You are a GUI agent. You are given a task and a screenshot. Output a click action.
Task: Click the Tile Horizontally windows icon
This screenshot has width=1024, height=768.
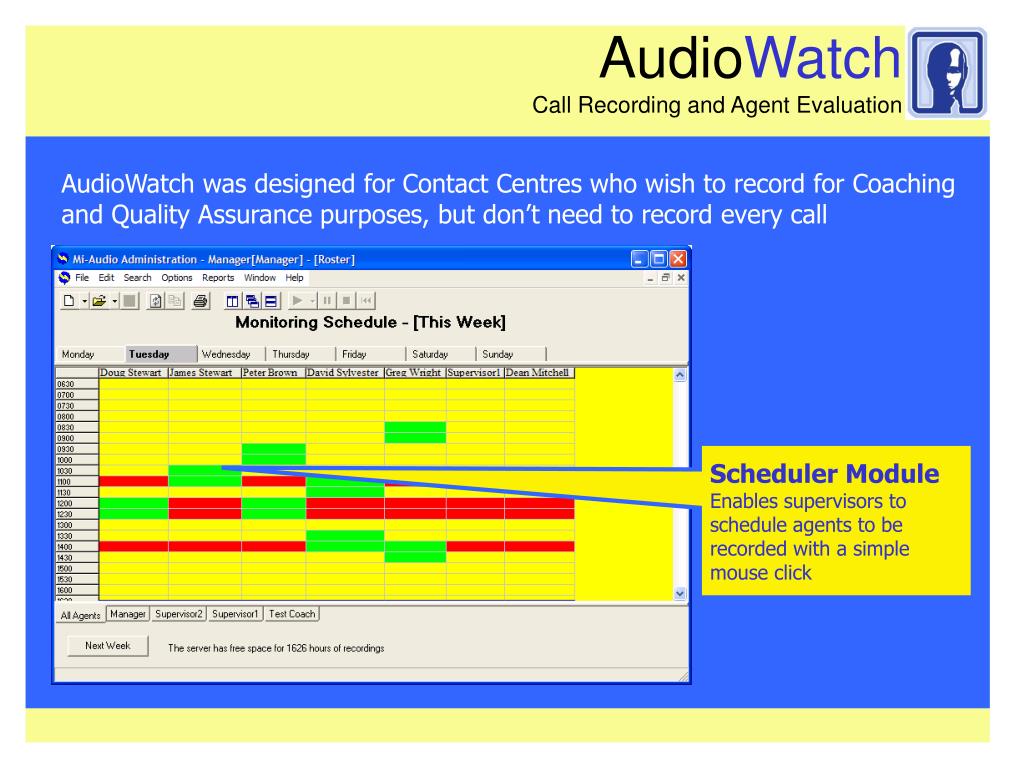271,300
